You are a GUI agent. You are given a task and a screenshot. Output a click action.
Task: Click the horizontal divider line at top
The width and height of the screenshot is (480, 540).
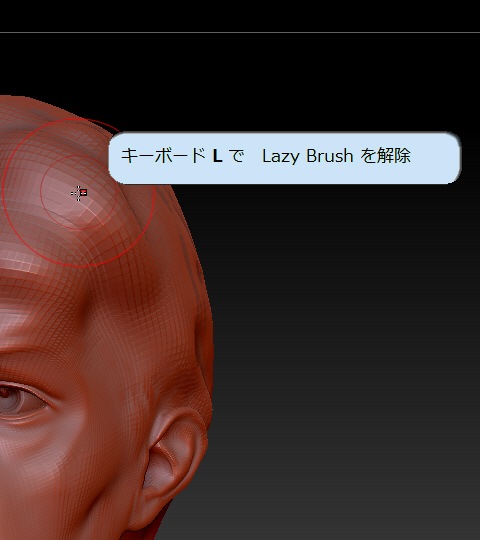pyautogui.click(x=240, y=33)
